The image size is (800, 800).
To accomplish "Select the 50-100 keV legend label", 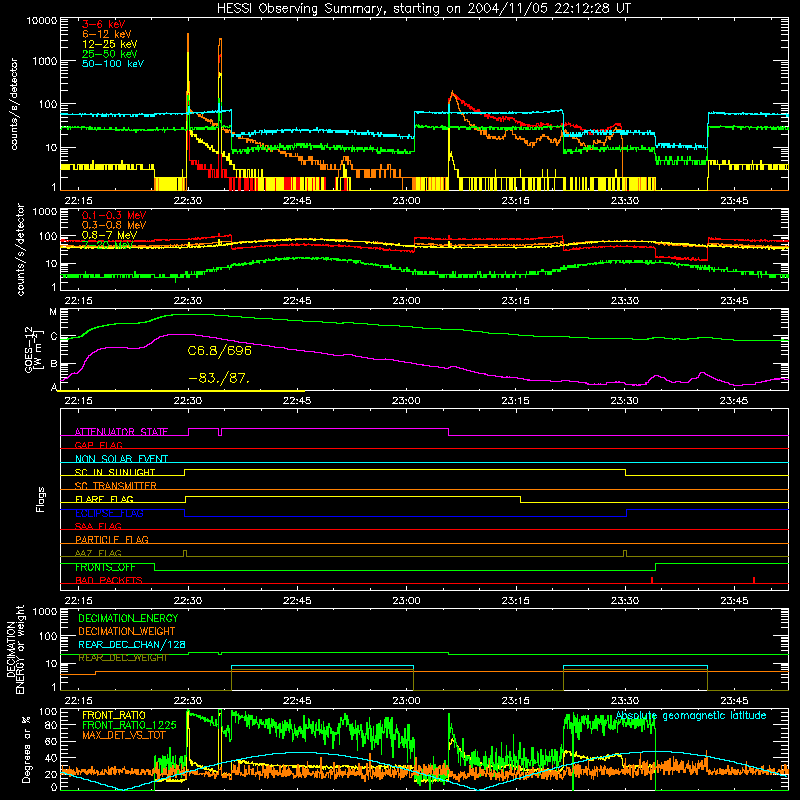I will pos(113,64).
